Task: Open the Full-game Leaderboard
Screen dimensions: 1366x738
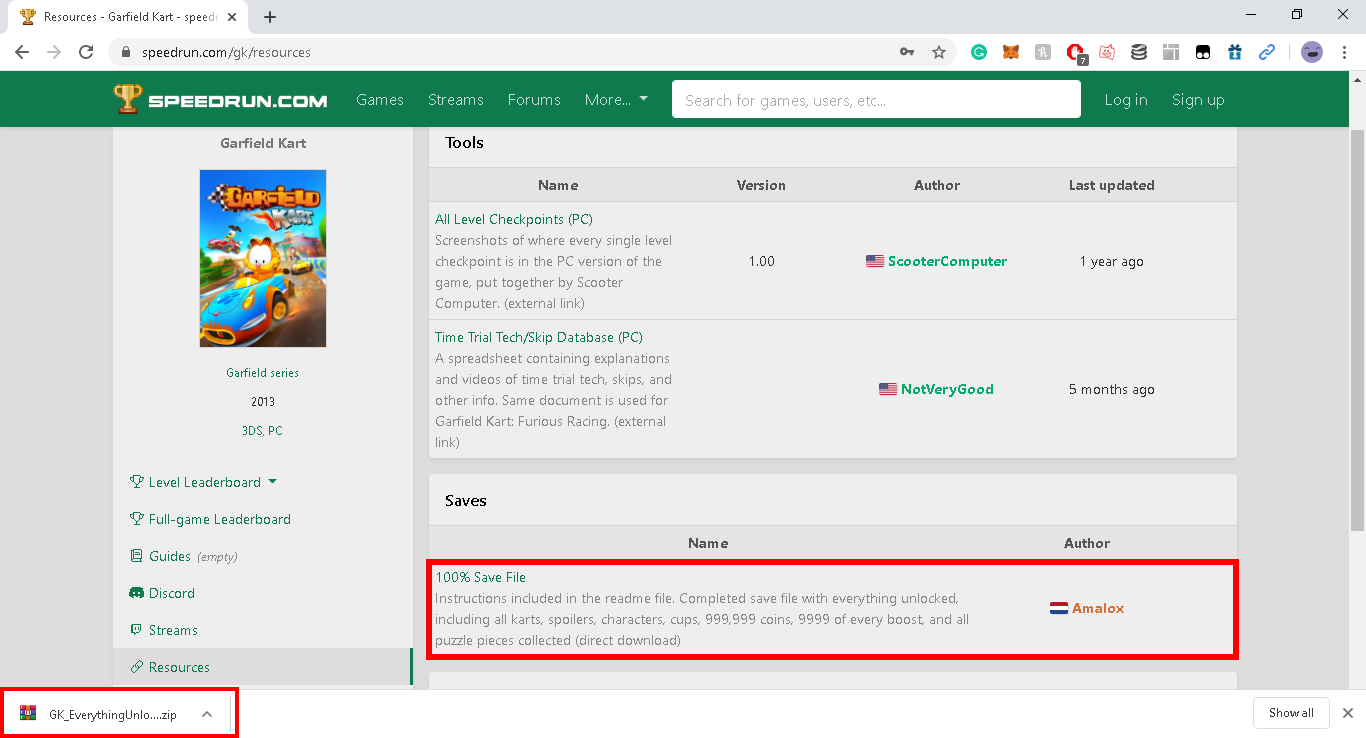Action: pos(219,519)
